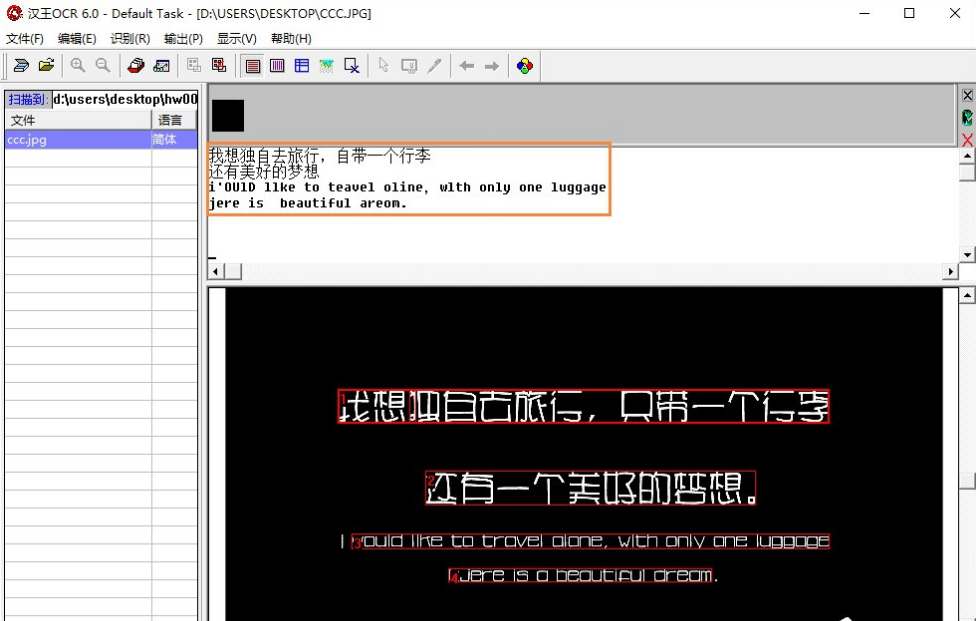Screen dimensions: 976x621
Task: Open the 识别(R) menu
Action: pyautogui.click(x=130, y=39)
